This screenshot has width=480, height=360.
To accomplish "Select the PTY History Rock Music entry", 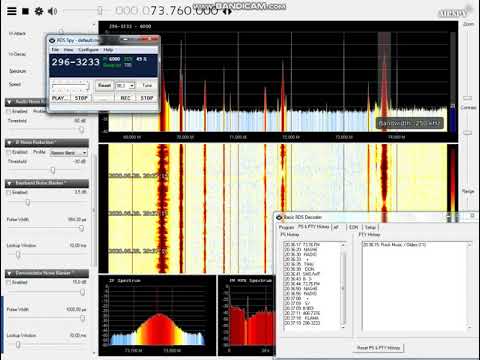I will tap(395, 245).
